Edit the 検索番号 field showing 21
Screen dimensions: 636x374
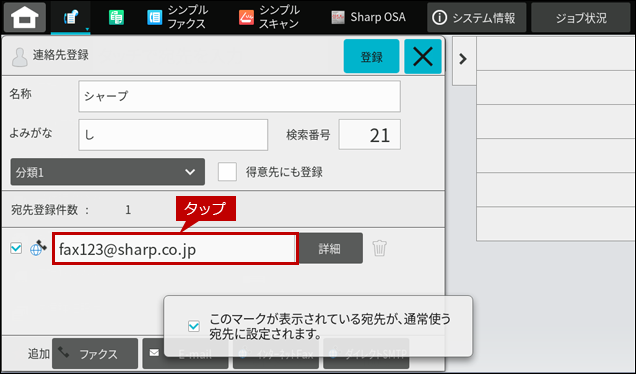click(370, 135)
